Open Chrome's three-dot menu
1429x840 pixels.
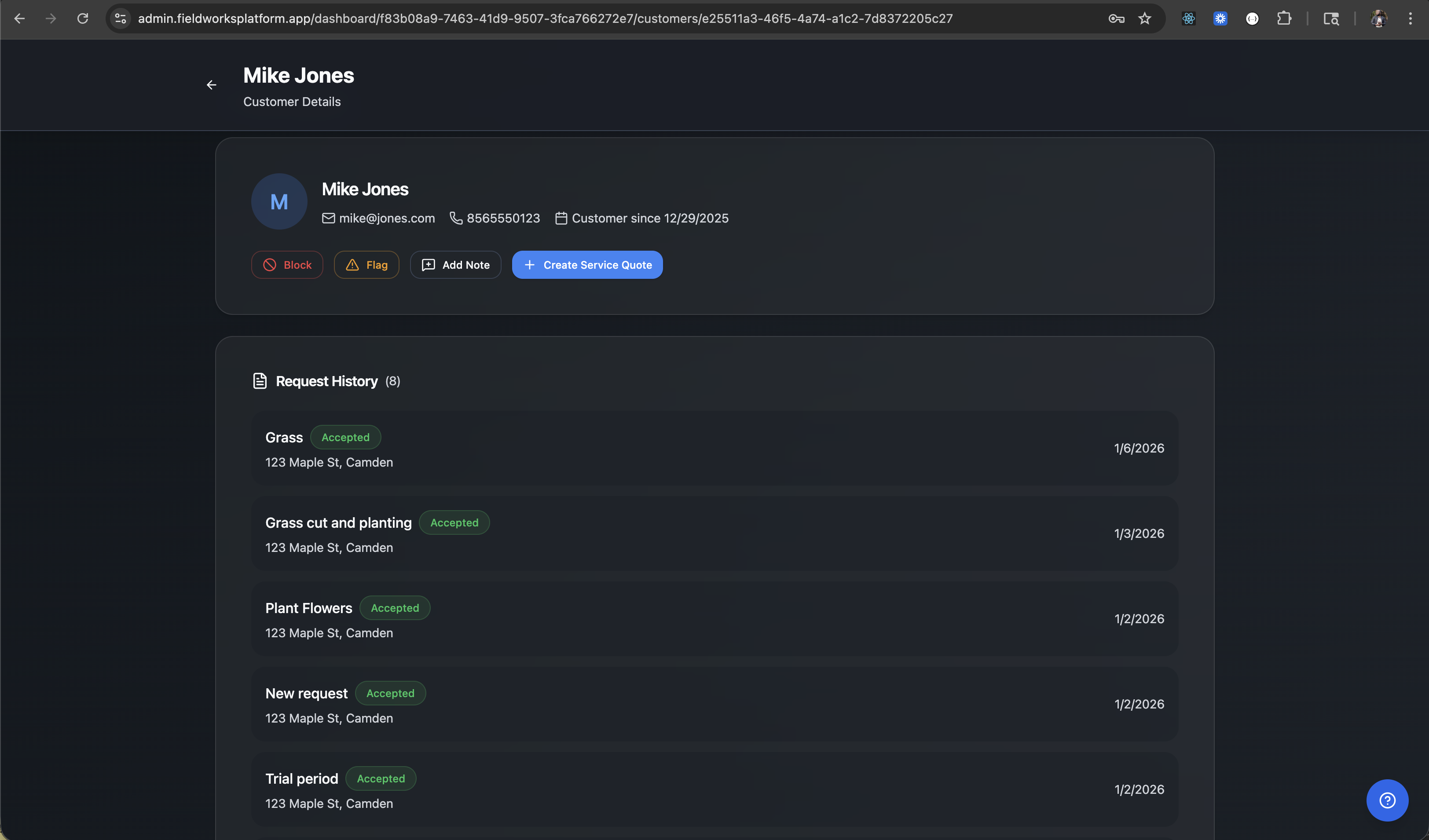1411,18
